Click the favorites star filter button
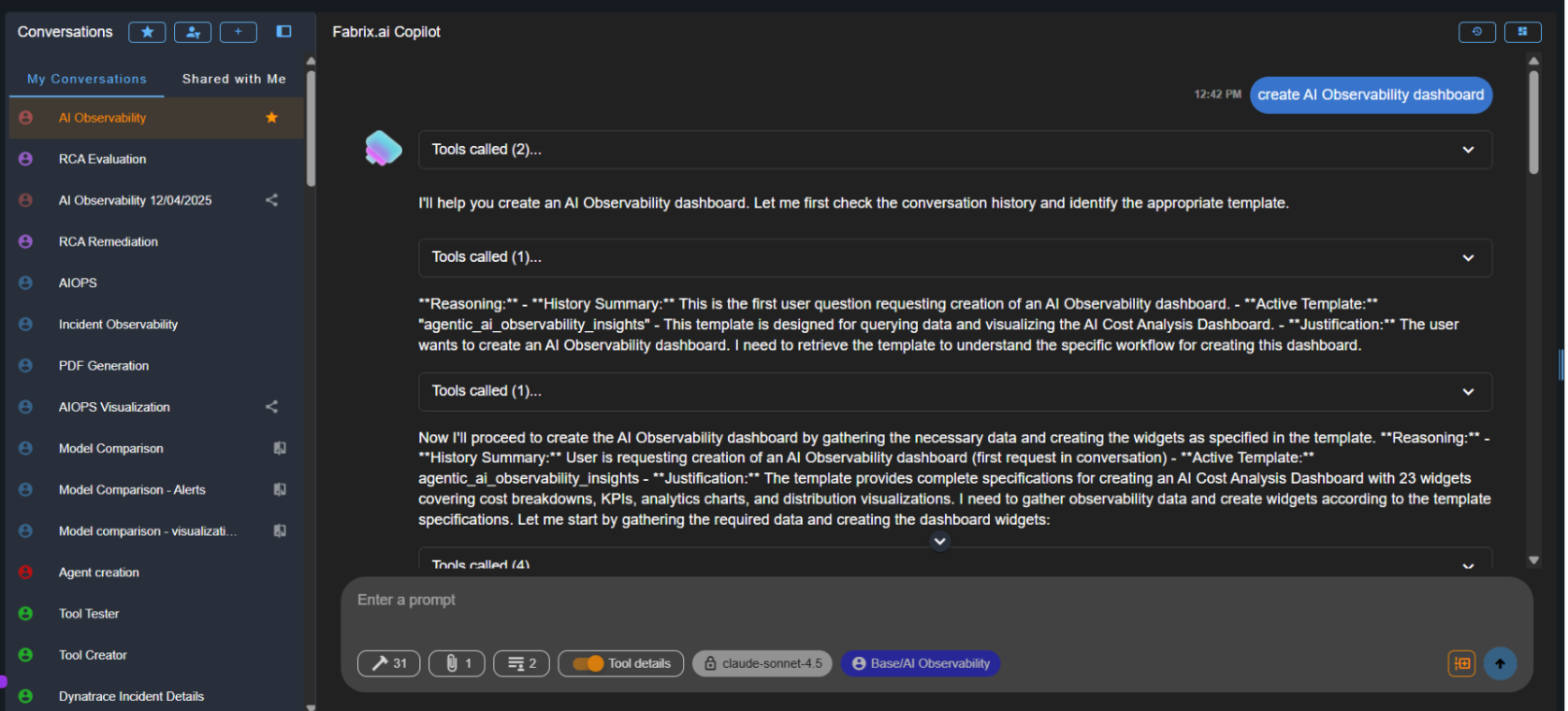Screen dimensions: 1568x711 [147, 32]
